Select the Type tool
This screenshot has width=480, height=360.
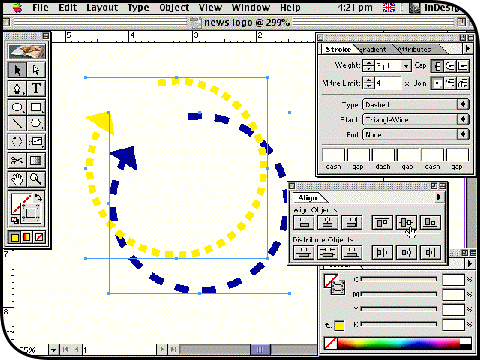36,89
